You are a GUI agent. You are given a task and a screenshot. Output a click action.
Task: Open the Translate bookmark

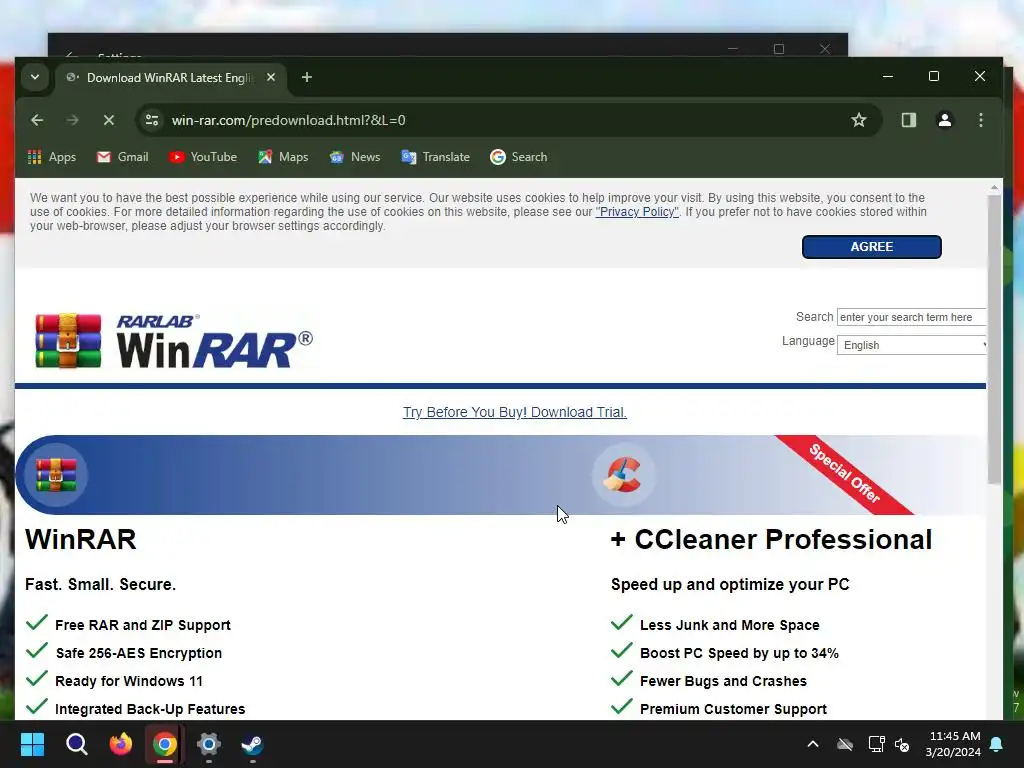pyautogui.click(x=436, y=157)
